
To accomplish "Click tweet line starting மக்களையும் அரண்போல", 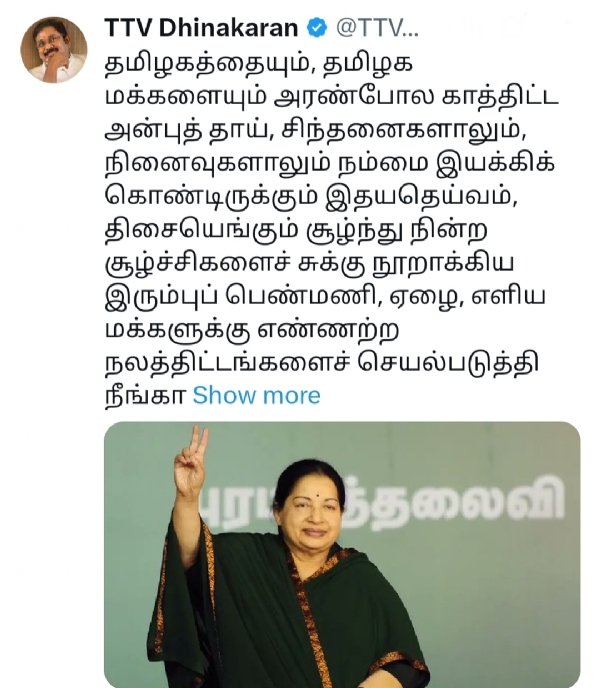I will point(332,97).
